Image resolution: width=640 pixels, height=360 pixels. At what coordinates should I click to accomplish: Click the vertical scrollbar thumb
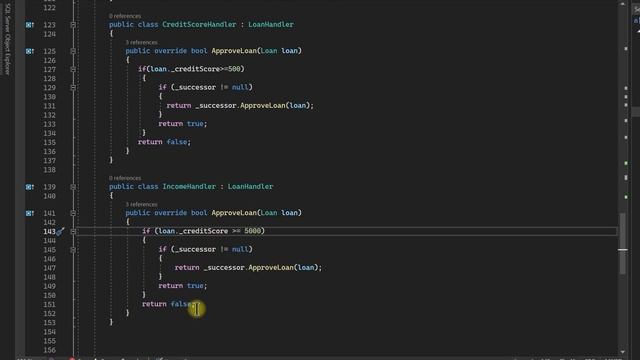622,244
